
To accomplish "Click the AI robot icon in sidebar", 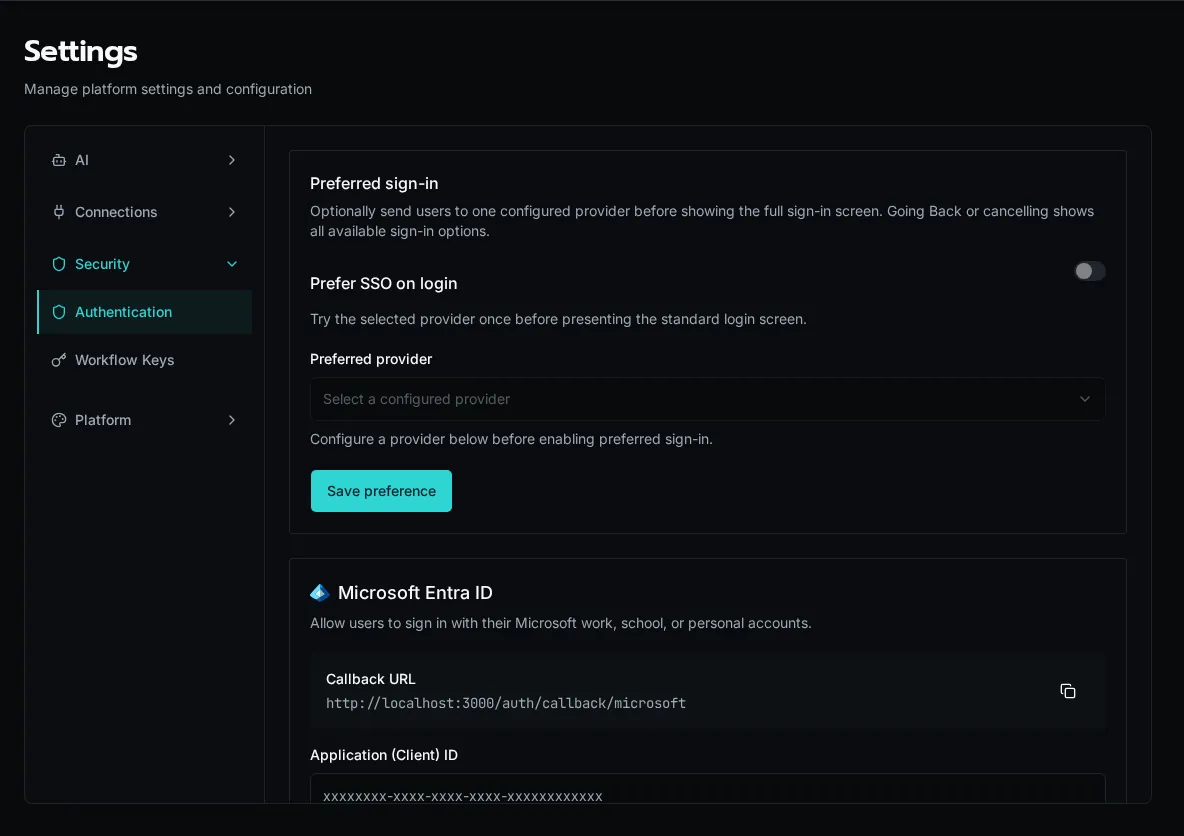I will coord(58,160).
